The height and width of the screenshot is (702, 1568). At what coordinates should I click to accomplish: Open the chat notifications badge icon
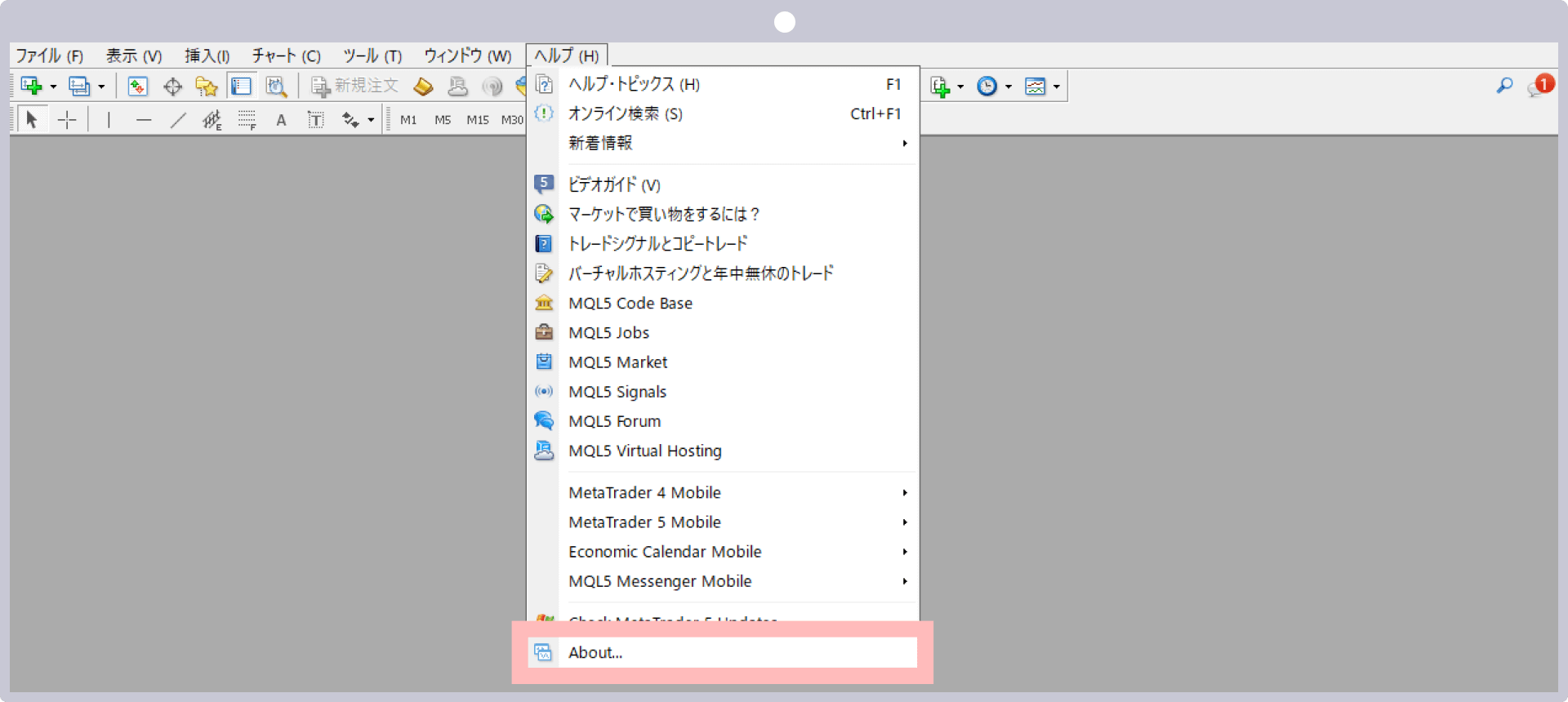(1540, 85)
